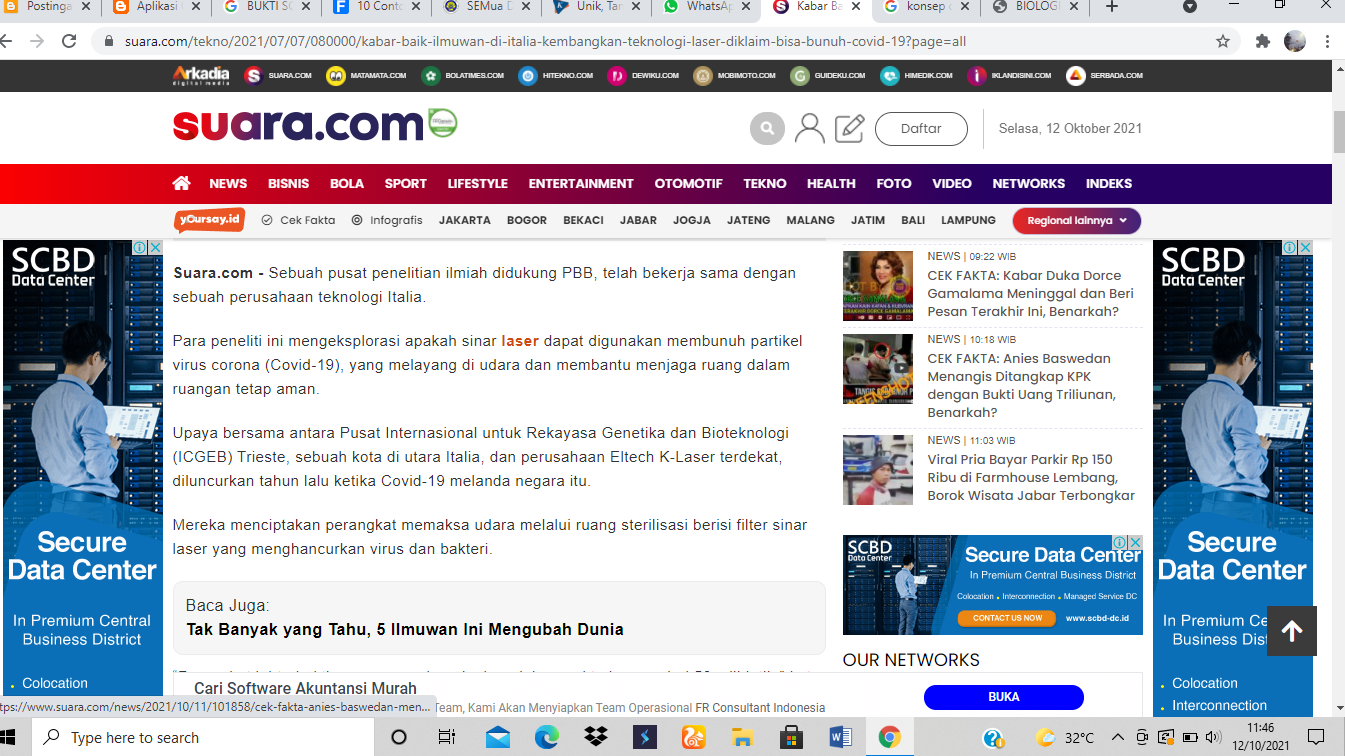Image resolution: width=1345 pixels, height=756 pixels.
Task: Open Viral Pria Bayar Parkir article
Action: [x=1031, y=477]
